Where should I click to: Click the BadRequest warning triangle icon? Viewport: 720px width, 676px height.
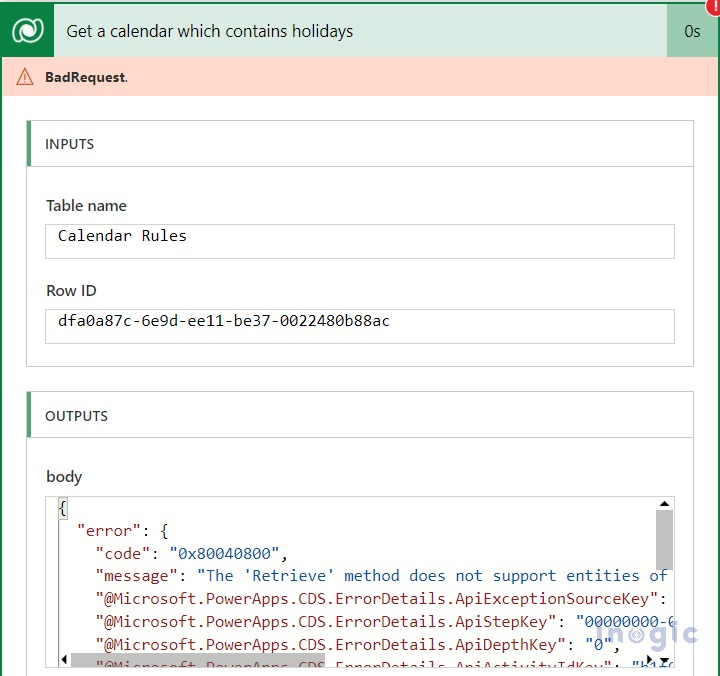click(25, 77)
